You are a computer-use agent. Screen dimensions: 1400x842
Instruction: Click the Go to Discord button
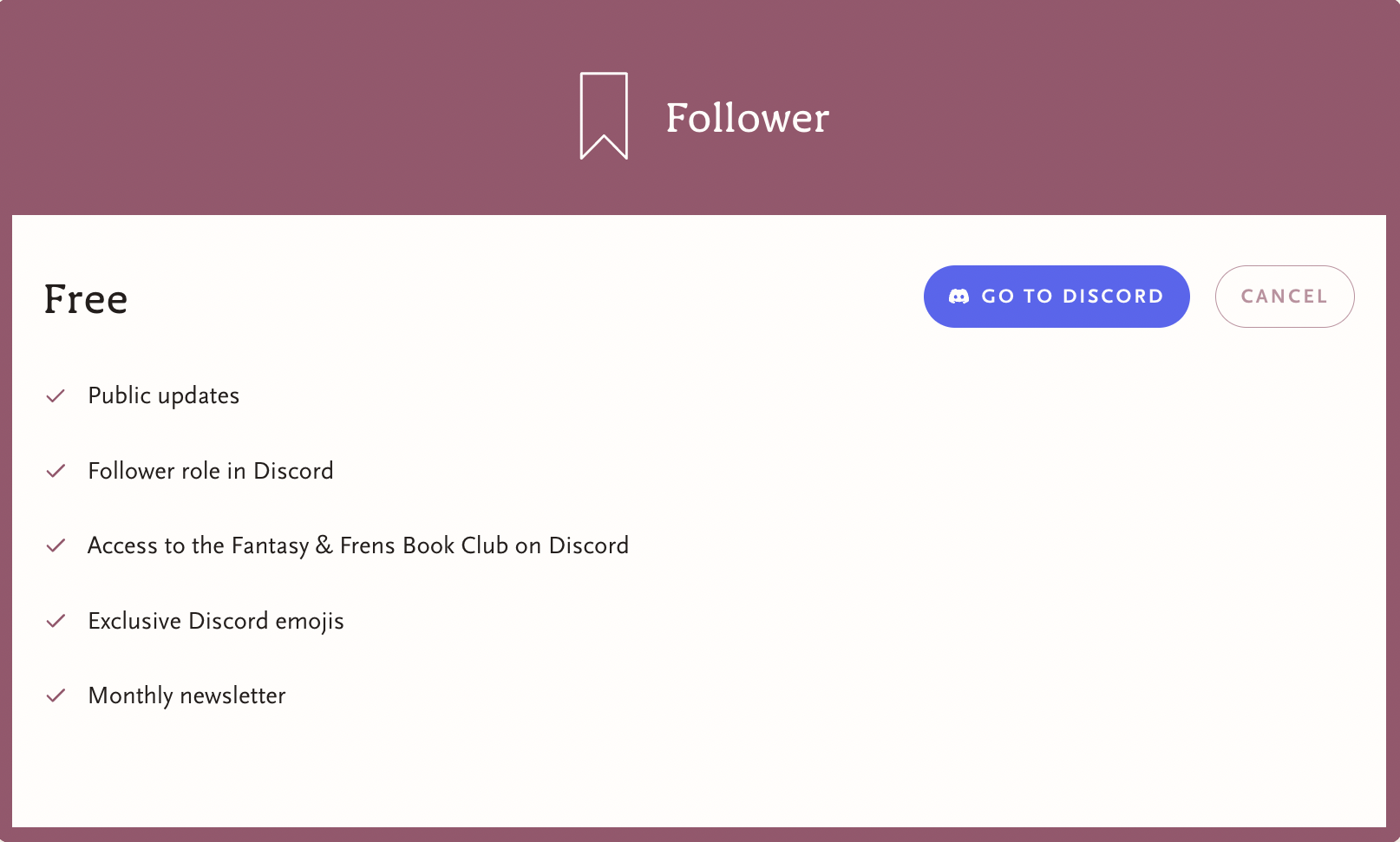(1057, 297)
